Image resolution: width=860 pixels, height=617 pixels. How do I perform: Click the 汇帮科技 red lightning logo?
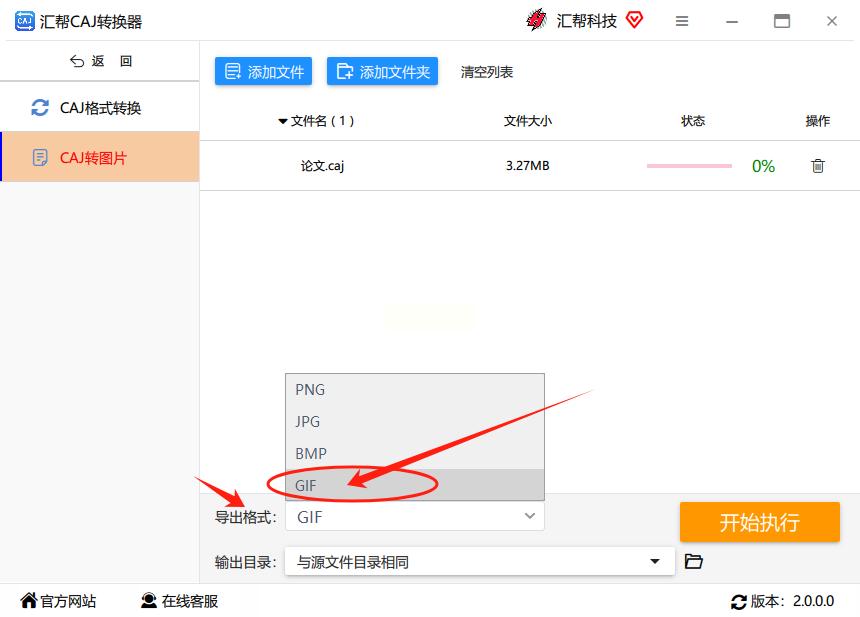[536, 20]
